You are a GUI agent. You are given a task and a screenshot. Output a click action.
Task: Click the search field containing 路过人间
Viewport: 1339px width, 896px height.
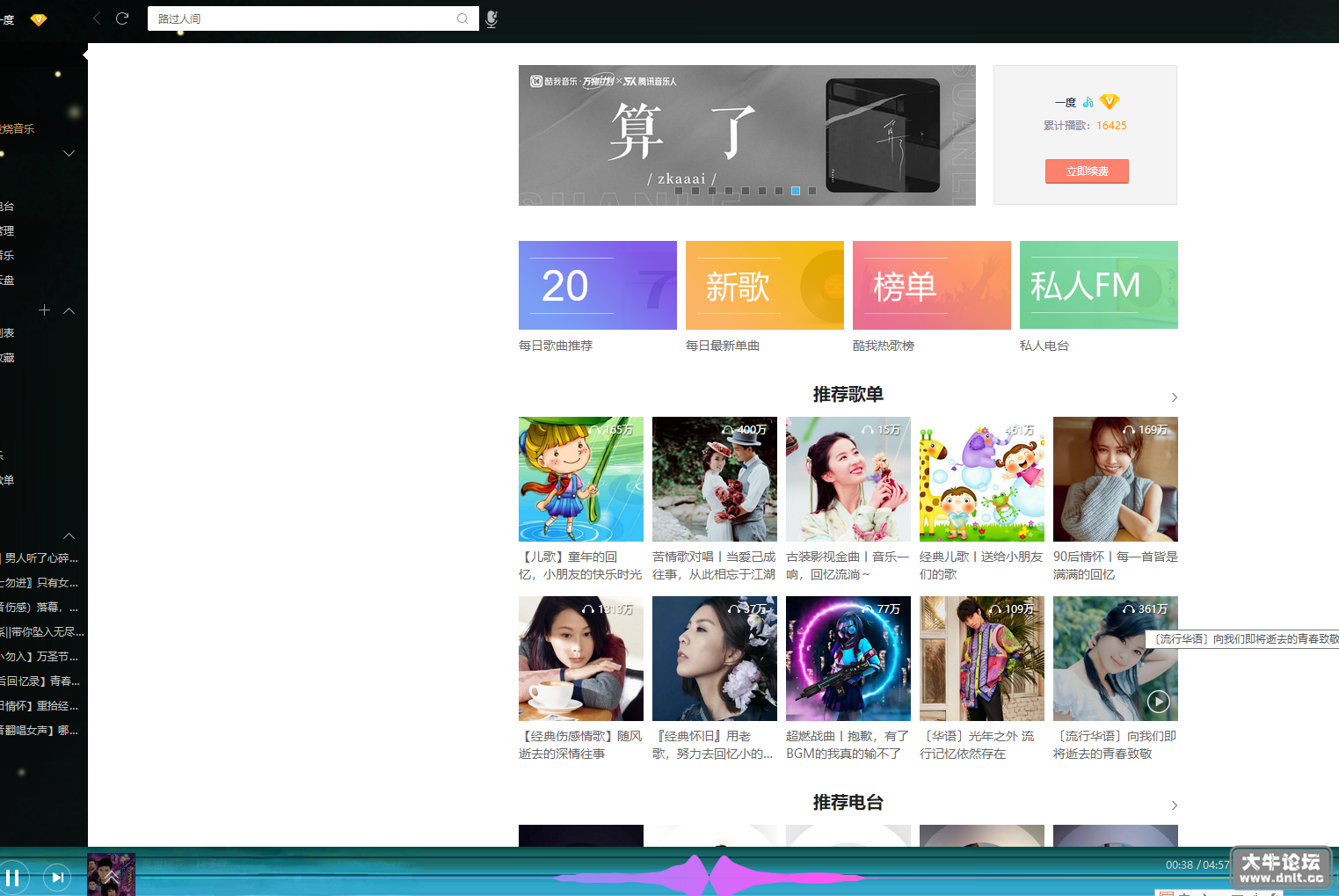tap(313, 18)
